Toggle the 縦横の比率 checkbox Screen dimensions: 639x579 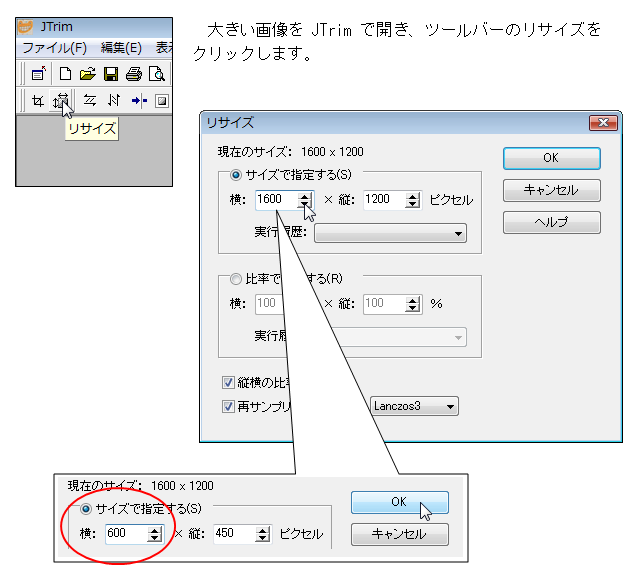point(228,383)
